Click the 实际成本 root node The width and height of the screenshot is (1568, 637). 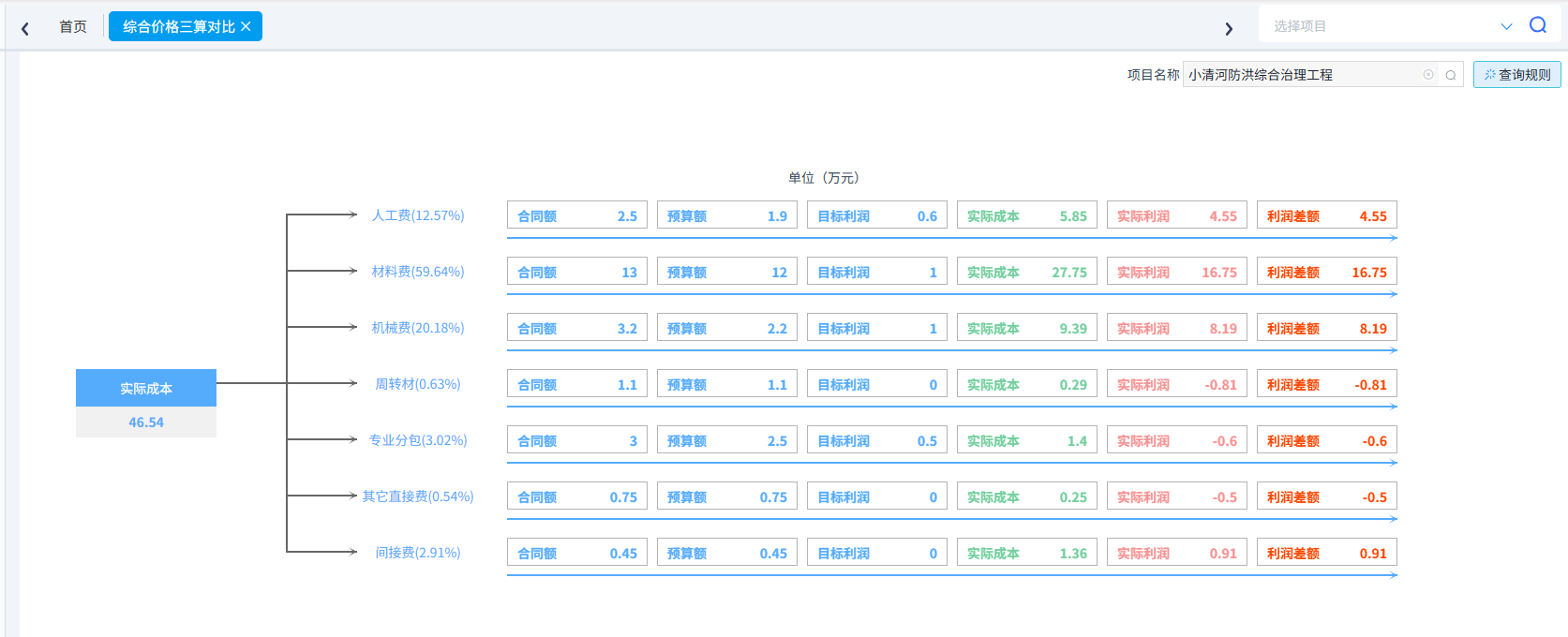click(146, 388)
